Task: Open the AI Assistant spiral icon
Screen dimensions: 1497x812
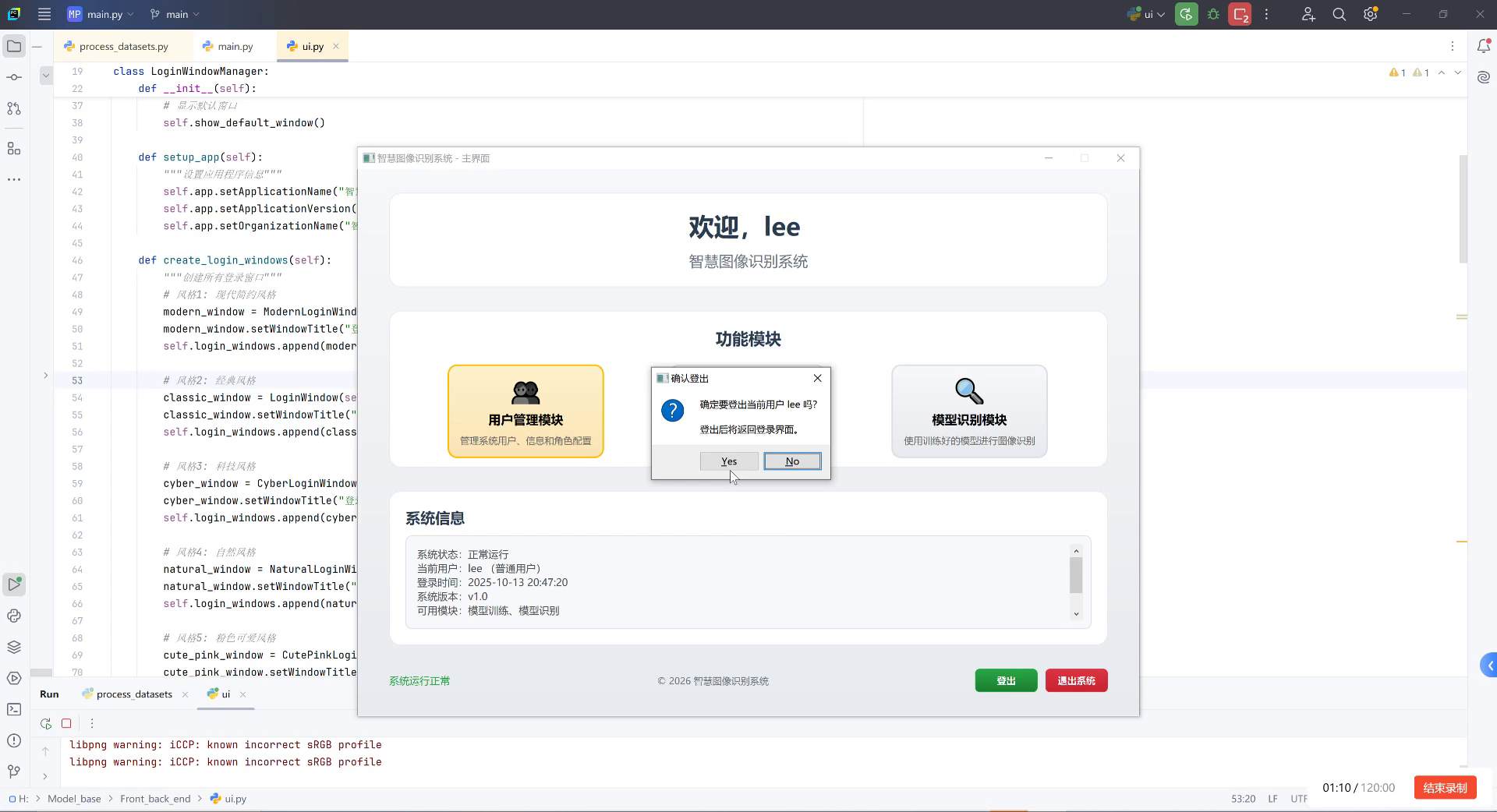Action: (1484, 77)
